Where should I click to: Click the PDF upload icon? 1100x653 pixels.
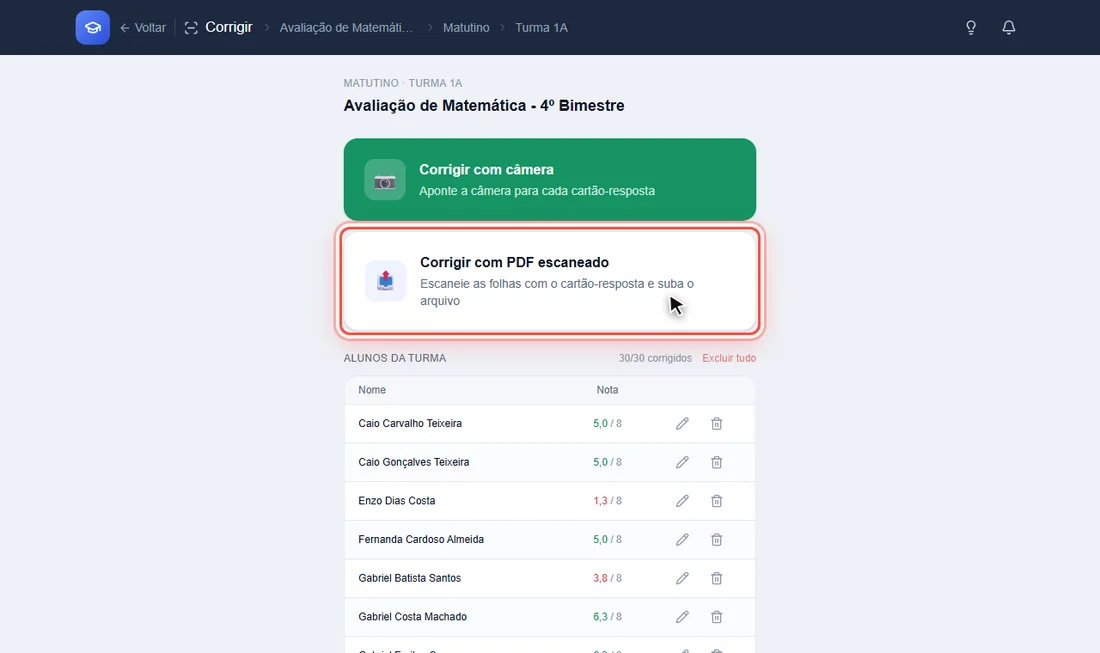coord(385,281)
